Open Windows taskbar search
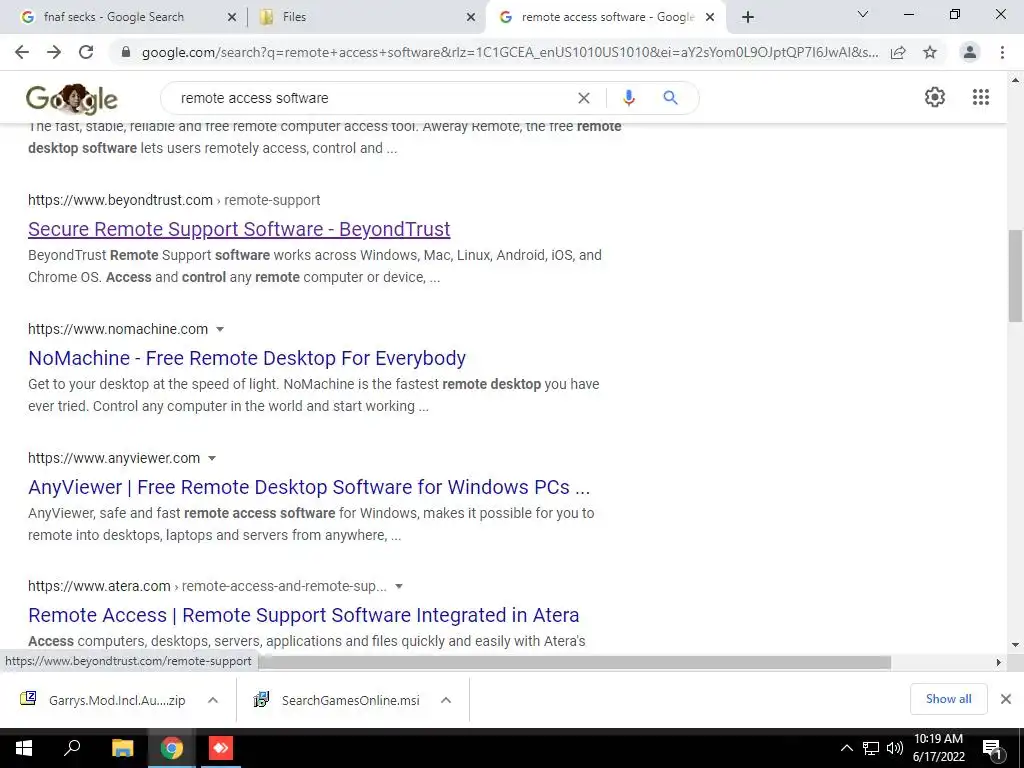This screenshot has width=1024, height=768. pyautogui.click(x=72, y=748)
